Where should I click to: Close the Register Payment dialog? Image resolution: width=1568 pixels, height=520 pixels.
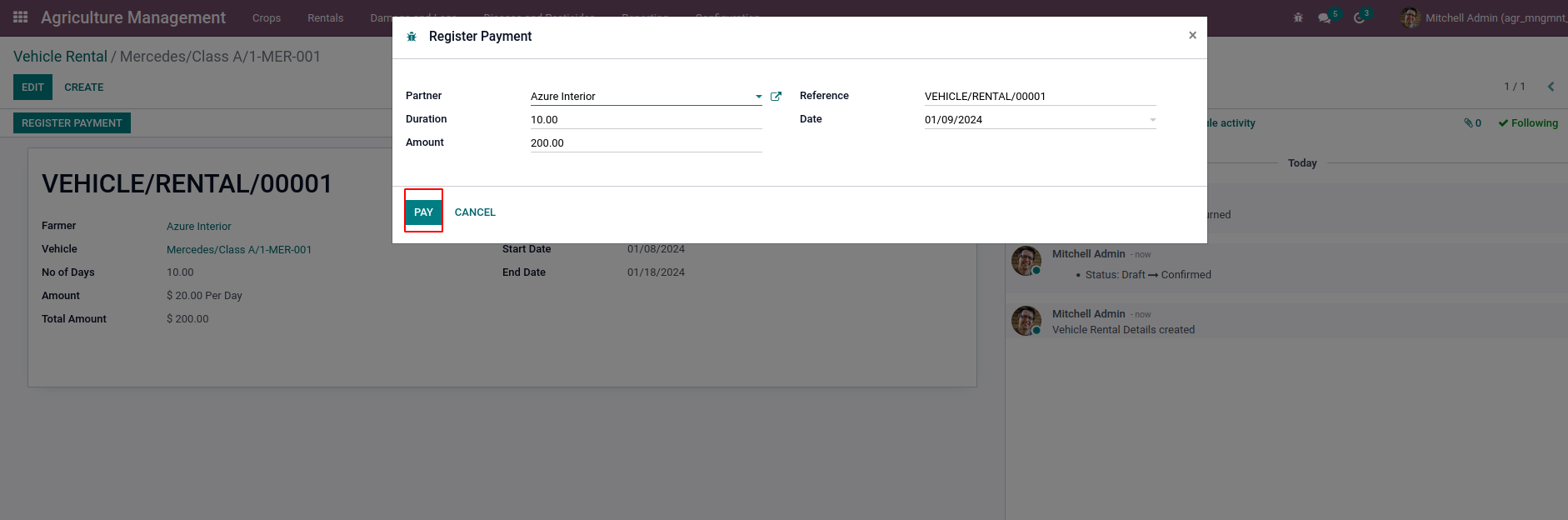point(1192,35)
